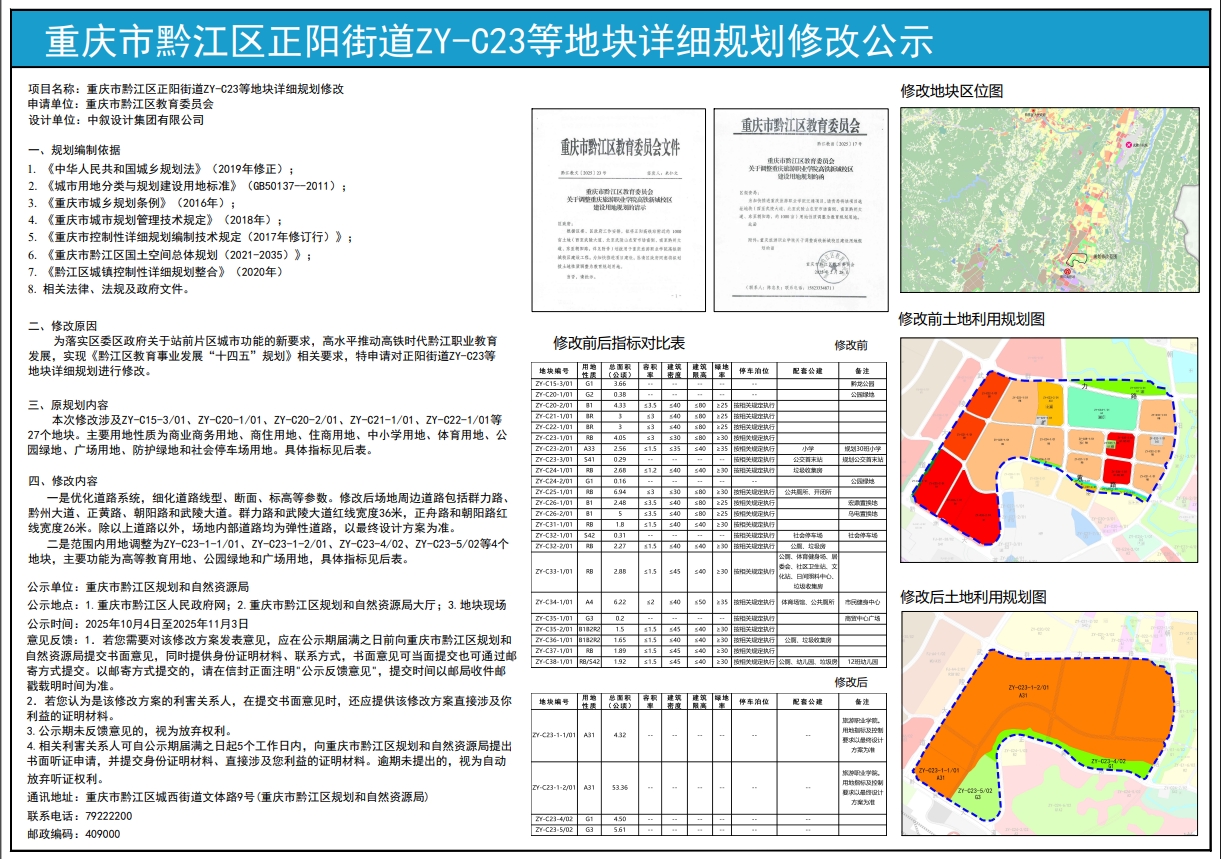Select parcel label ZY-C23-4/02 on modified map
Viewport: 1221px width, 859px height.
click(x=1109, y=761)
